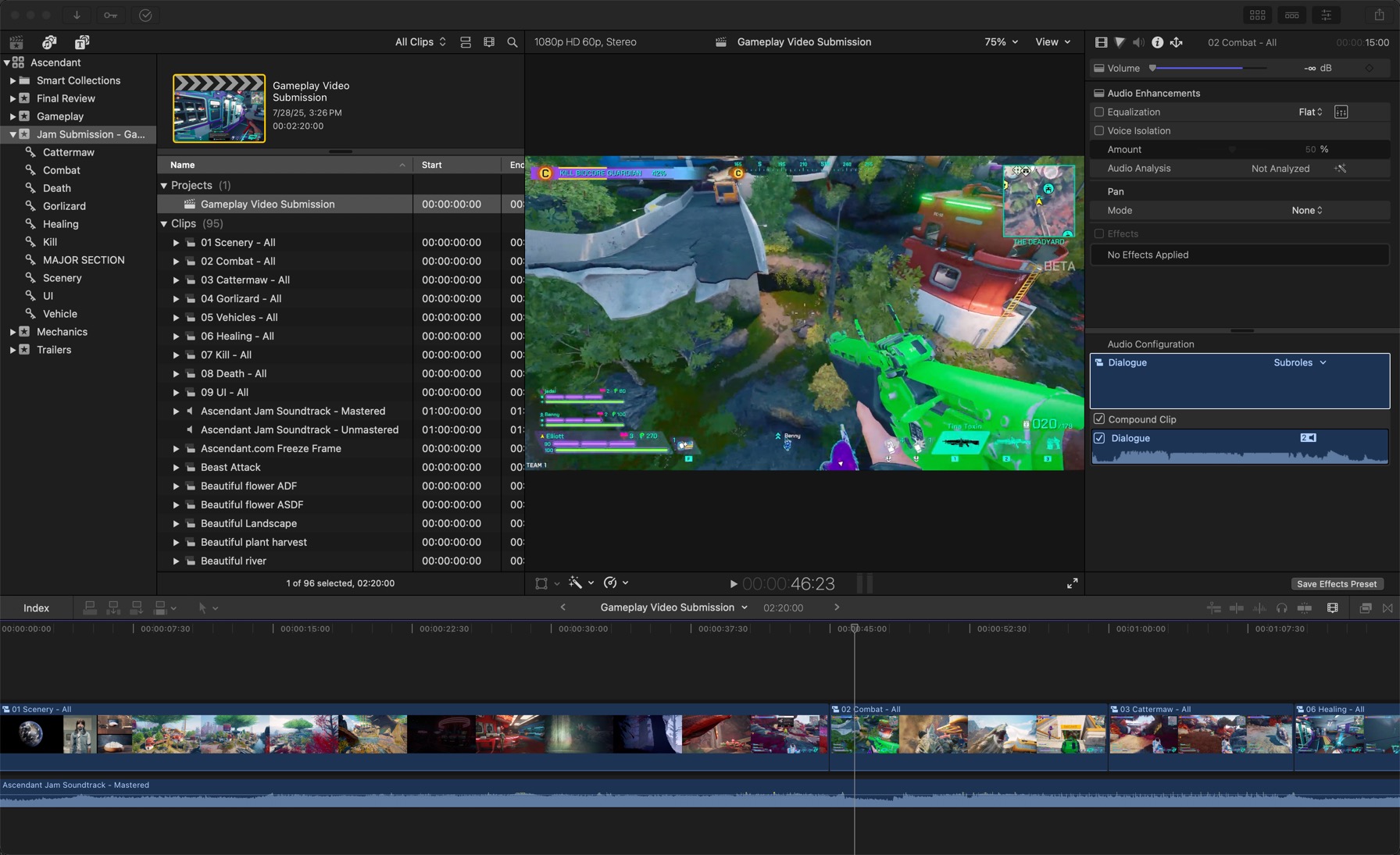Viewport: 1400px width, 855px height.
Task: Toggle the Effects checkbox in inspector
Action: [1099, 233]
